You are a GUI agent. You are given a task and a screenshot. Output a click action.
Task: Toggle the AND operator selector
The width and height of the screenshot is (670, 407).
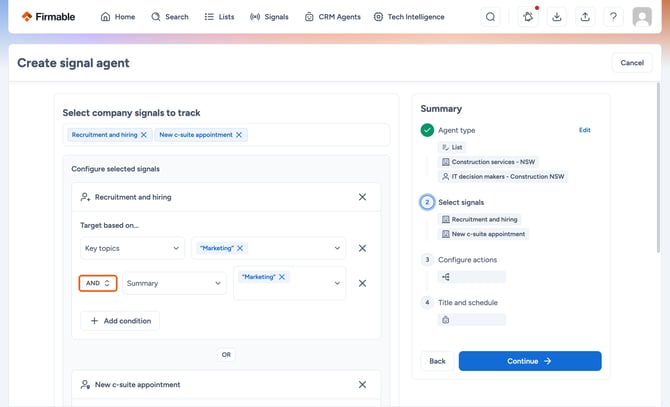tap(98, 283)
